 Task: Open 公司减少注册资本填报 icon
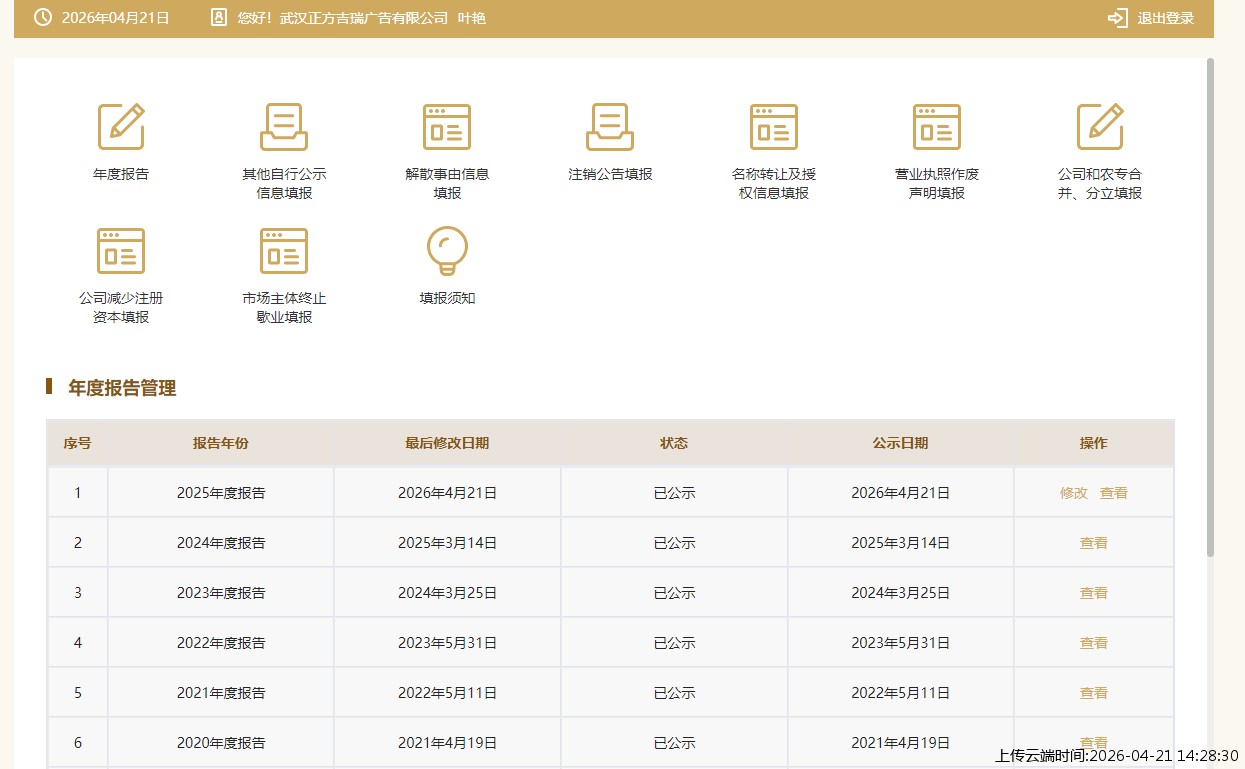[121, 251]
